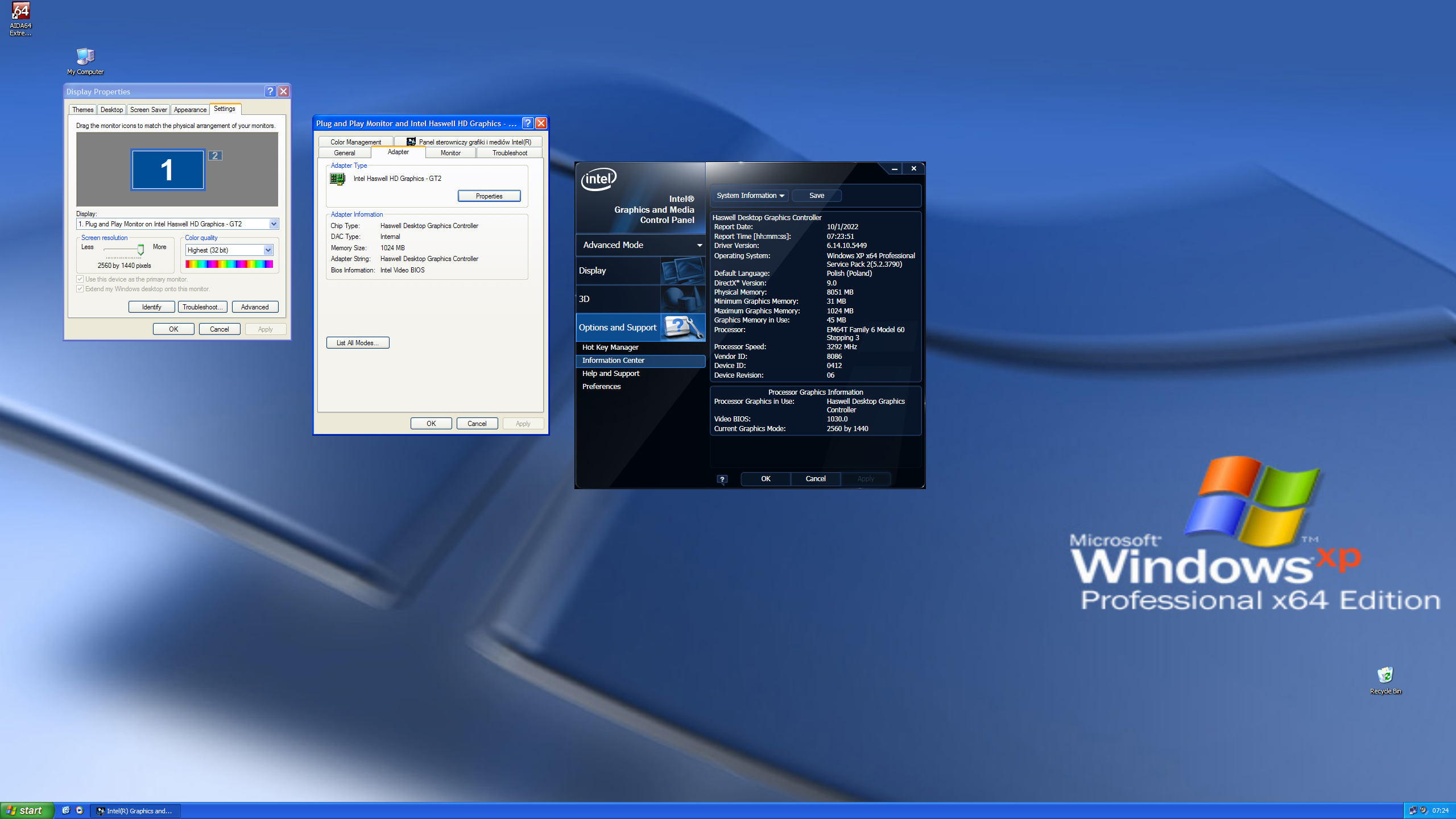This screenshot has height=819, width=1456.
Task: Click the screen resolution slider handle
Action: click(140, 250)
